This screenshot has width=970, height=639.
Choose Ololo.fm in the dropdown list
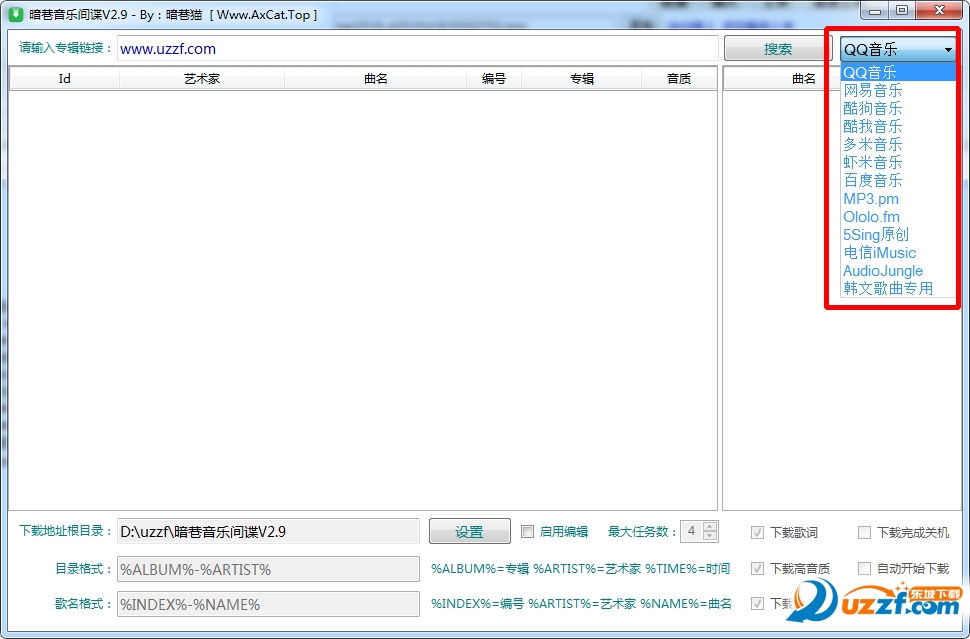[898, 217]
